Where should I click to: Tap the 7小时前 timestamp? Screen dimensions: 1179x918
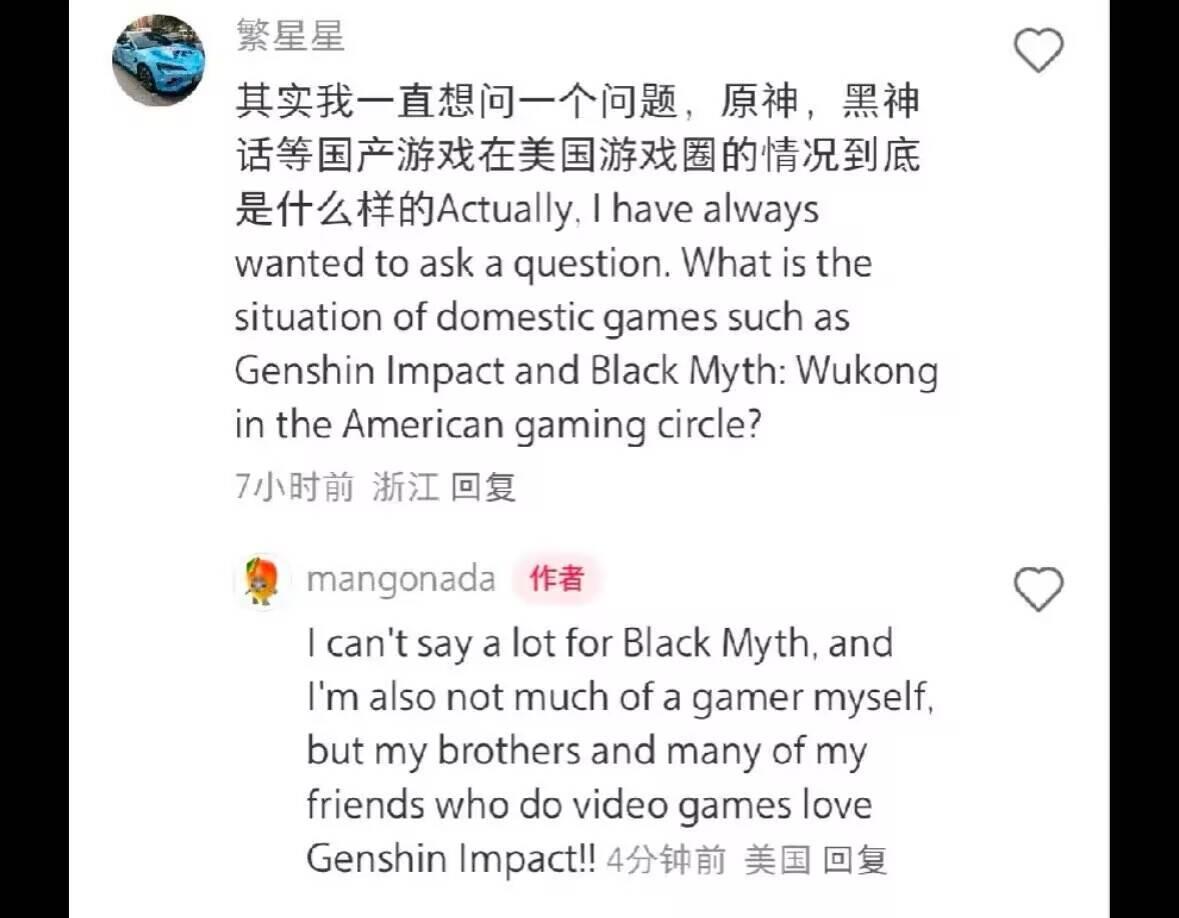tap(294, 487)
